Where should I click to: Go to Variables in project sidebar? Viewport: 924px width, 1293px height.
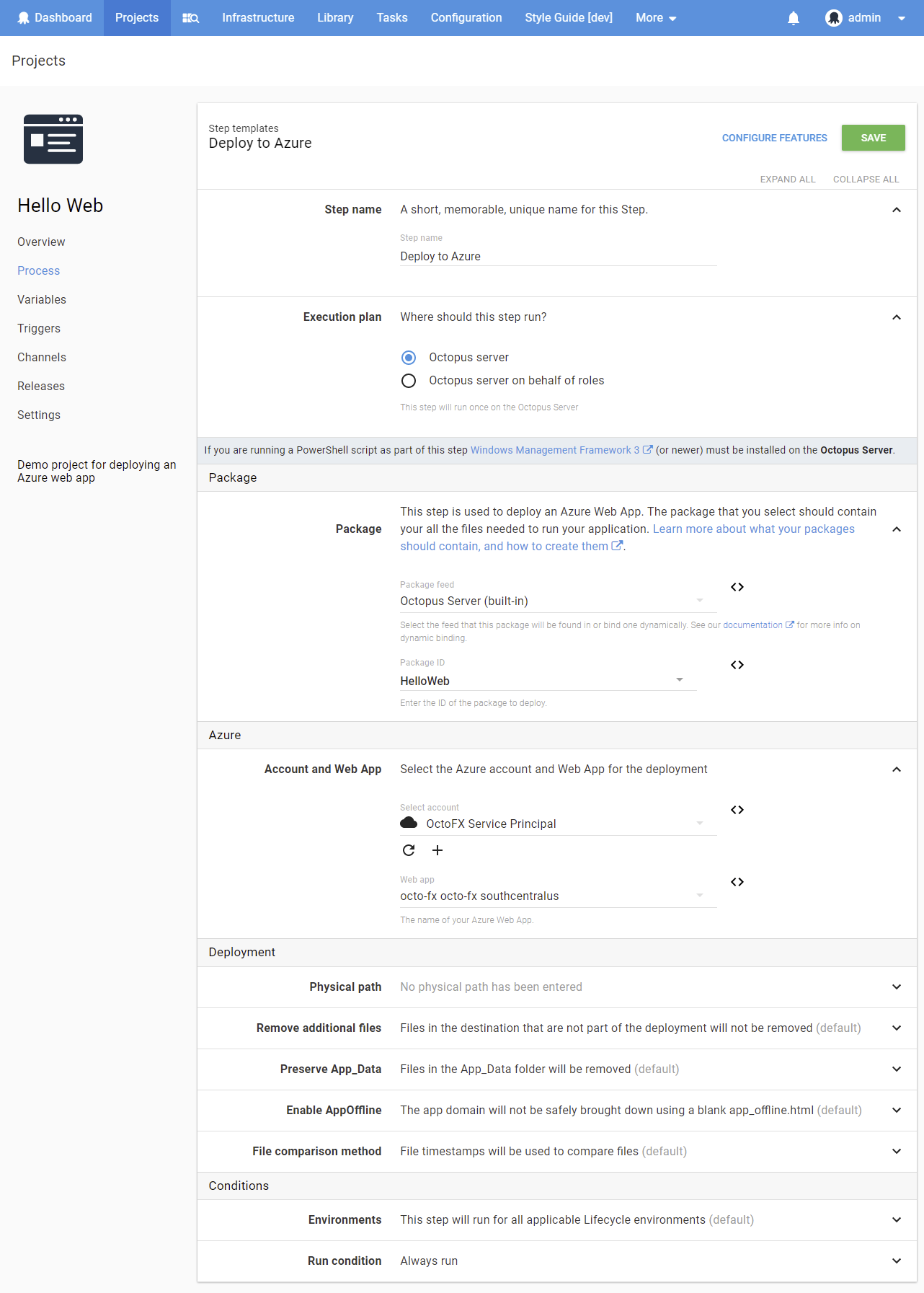42,299
